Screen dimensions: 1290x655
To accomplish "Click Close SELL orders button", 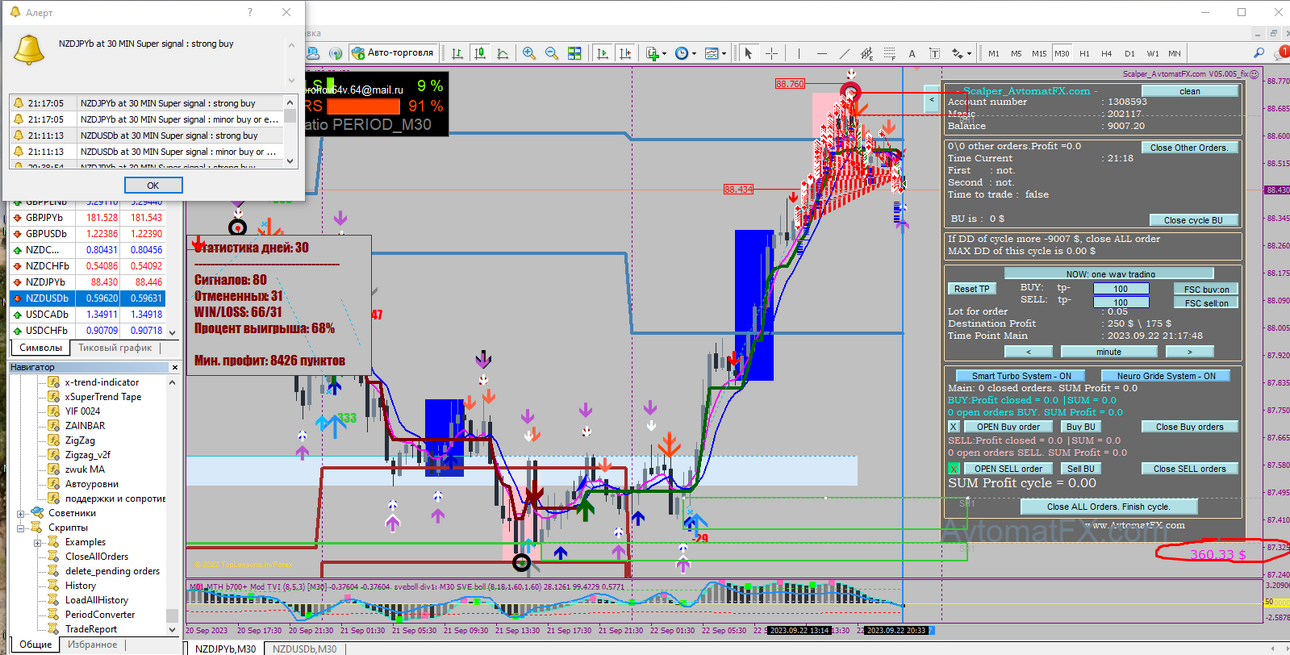I will coord(1190,468).
